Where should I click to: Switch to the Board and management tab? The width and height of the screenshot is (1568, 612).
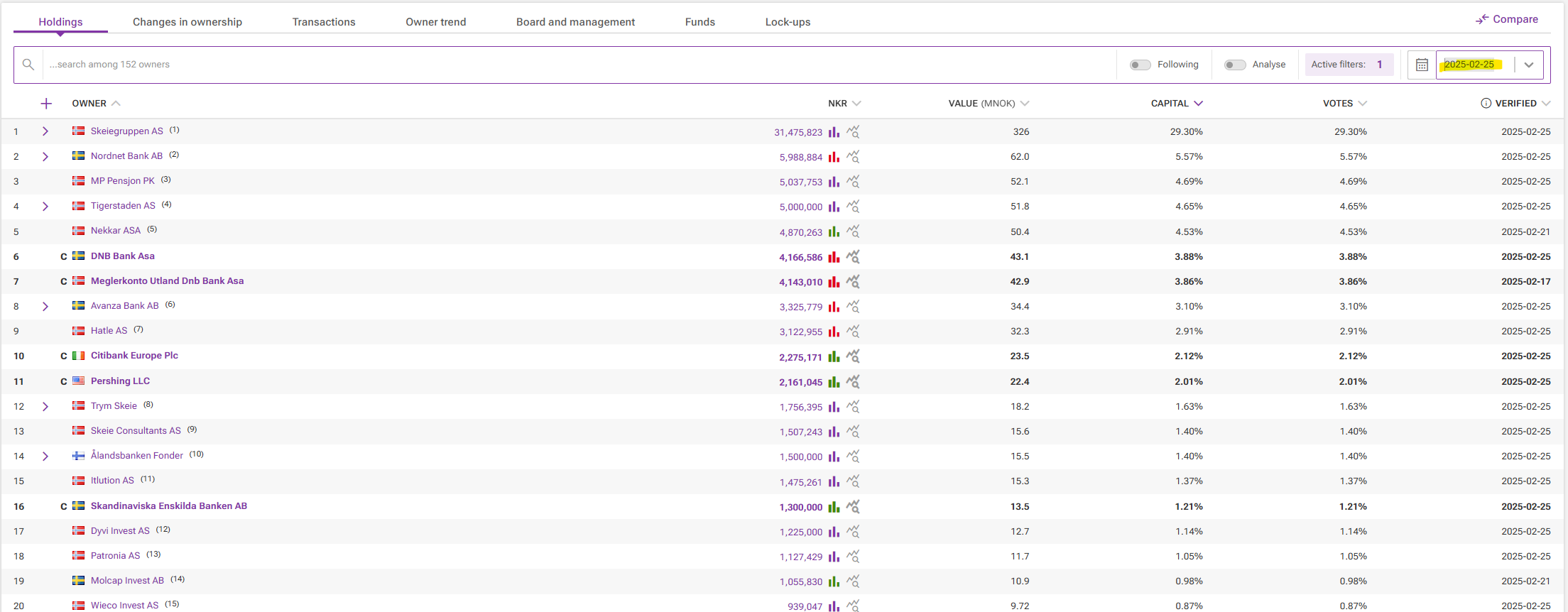575,22
